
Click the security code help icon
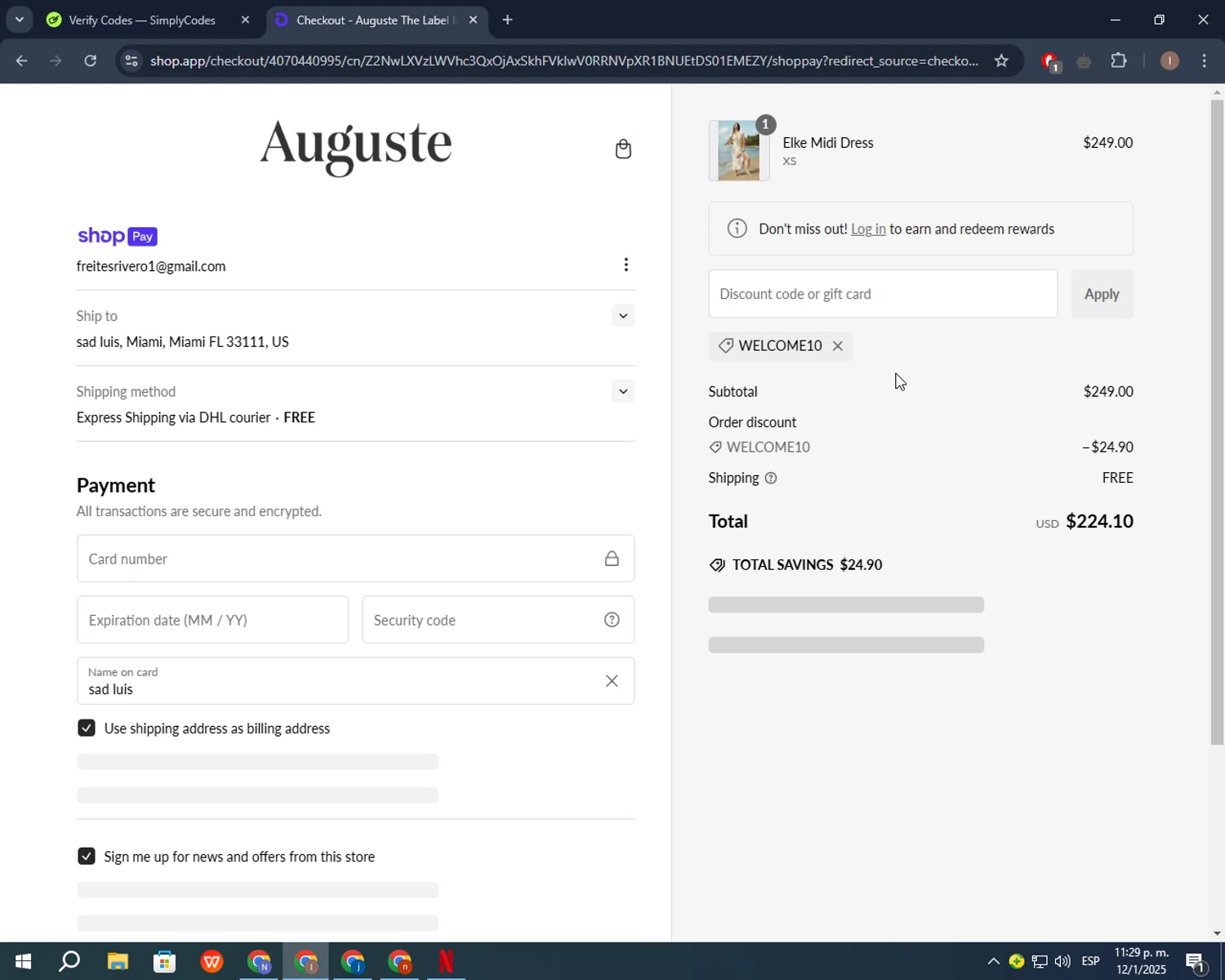612,620
